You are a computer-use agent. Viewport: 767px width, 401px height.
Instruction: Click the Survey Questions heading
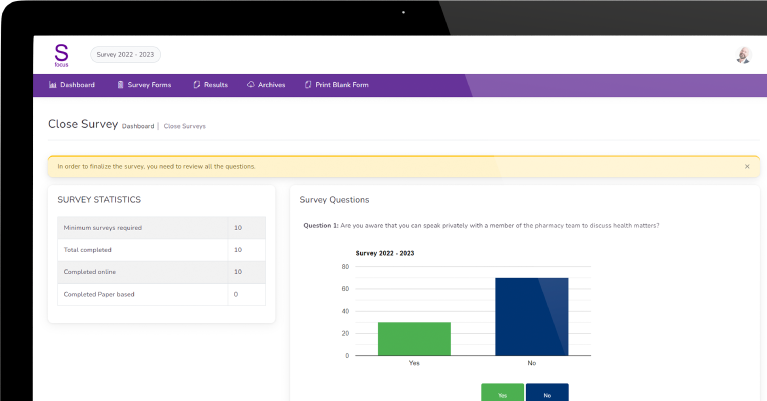coord(334,200)
